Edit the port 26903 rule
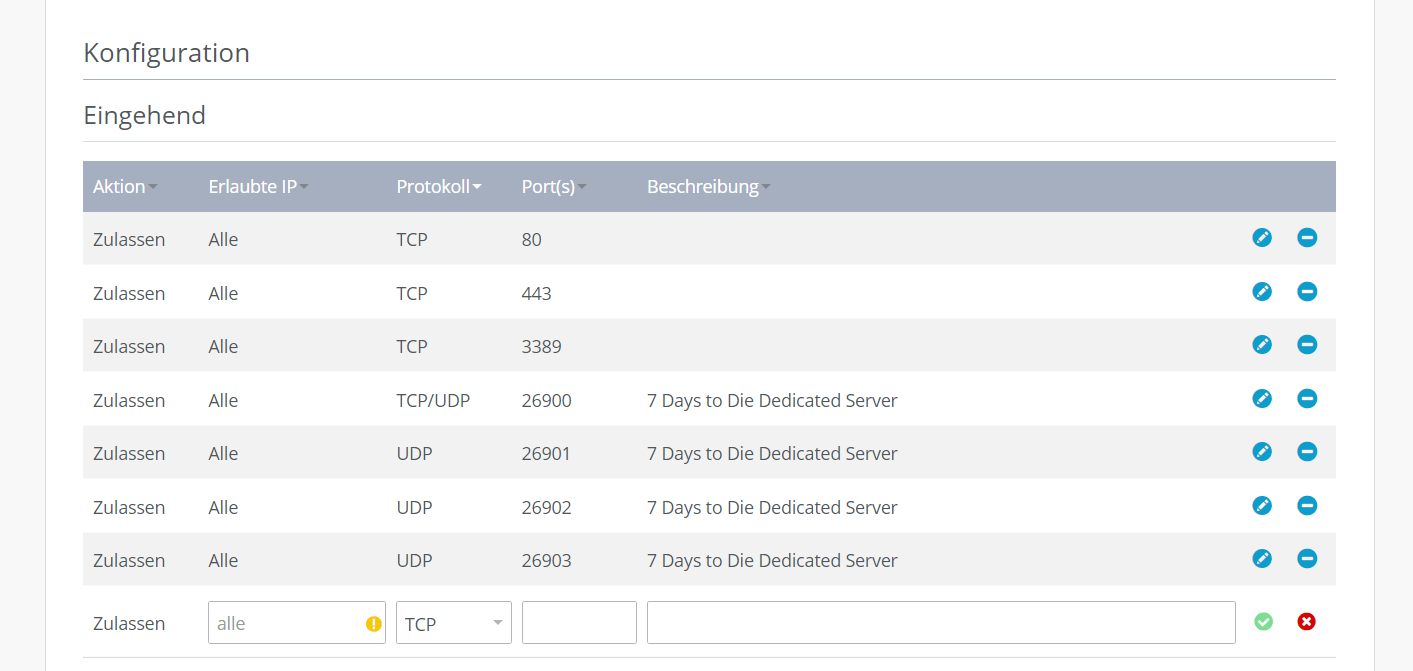Image resolution: width=1413 pixels, height=671 pixels. pyautogui.click(x=1262, y=559)
